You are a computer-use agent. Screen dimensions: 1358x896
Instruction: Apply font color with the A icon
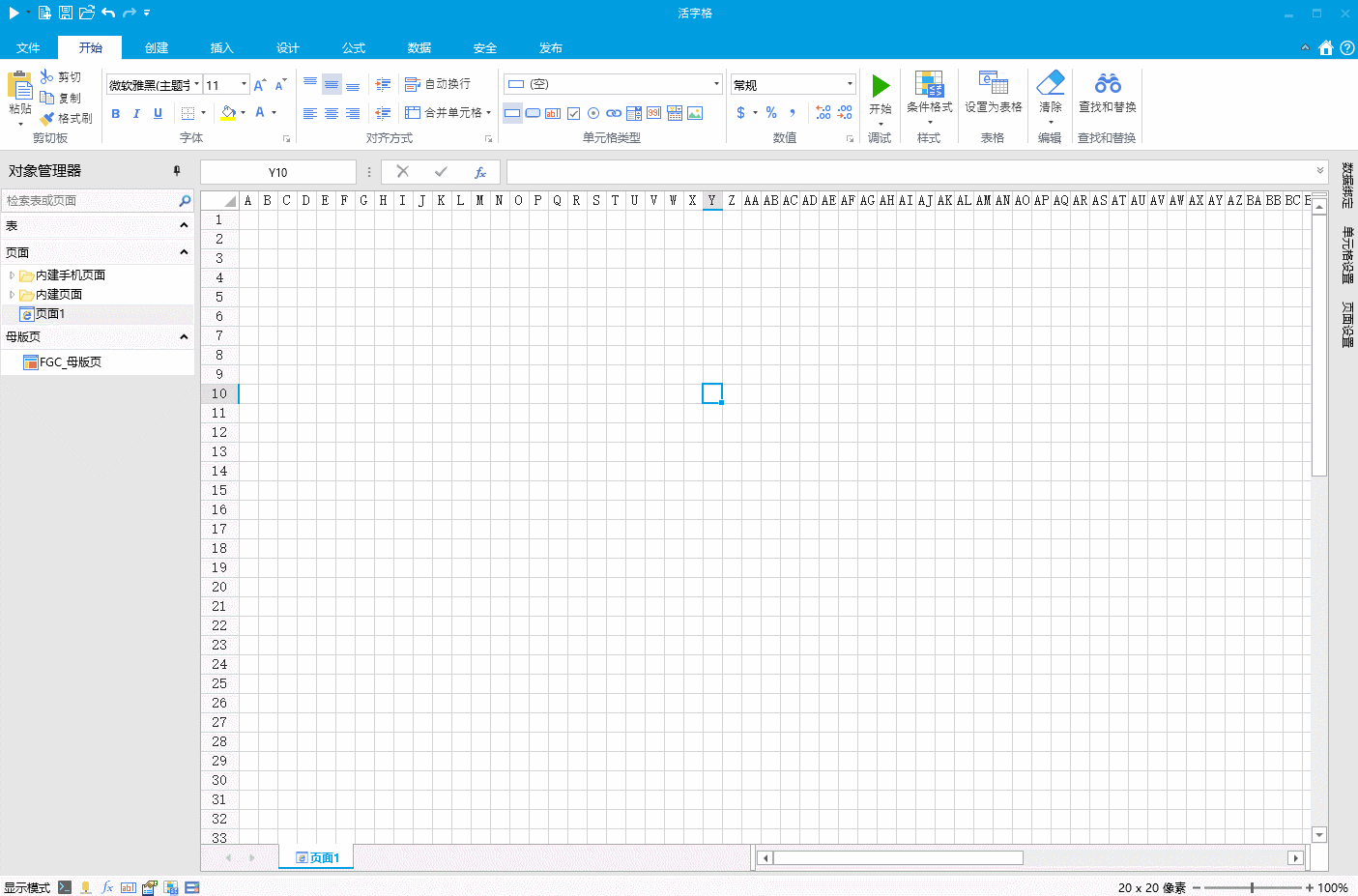tap(259, 113)
